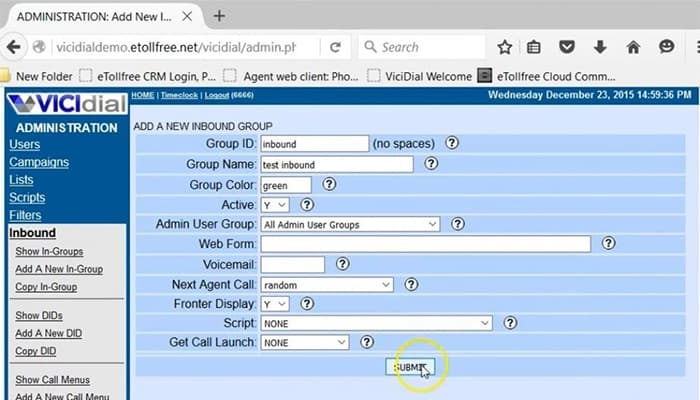Bookmark this page with star icon

(504, 47)
